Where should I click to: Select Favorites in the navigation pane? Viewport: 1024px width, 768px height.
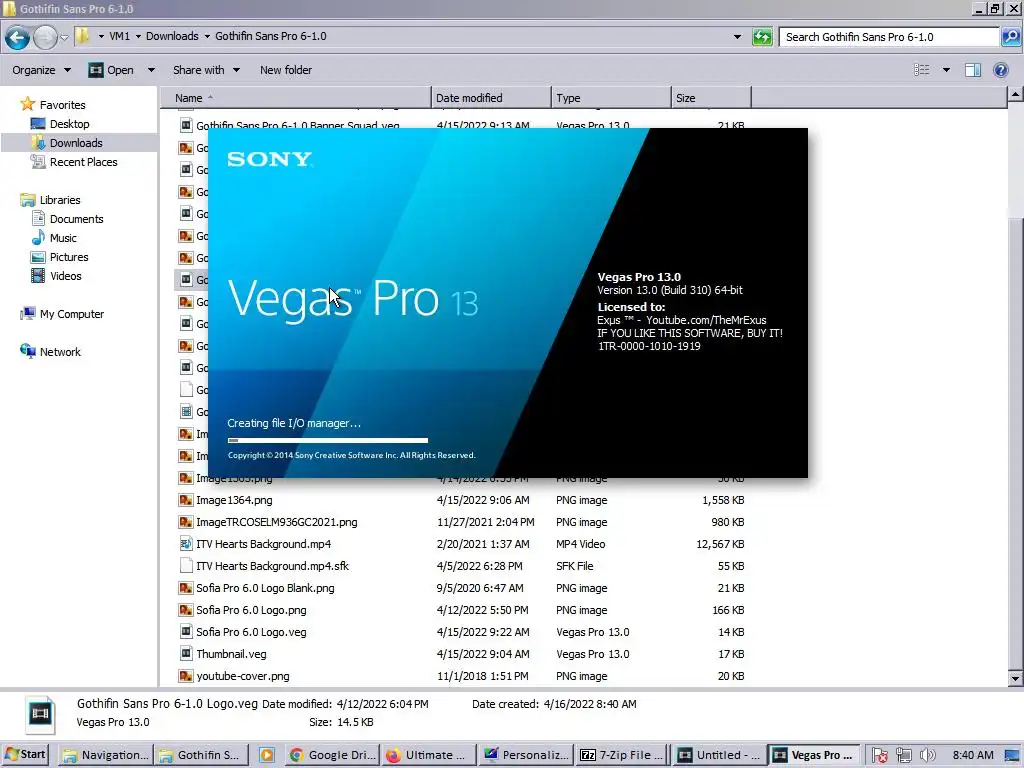click(x=54, y=104)
